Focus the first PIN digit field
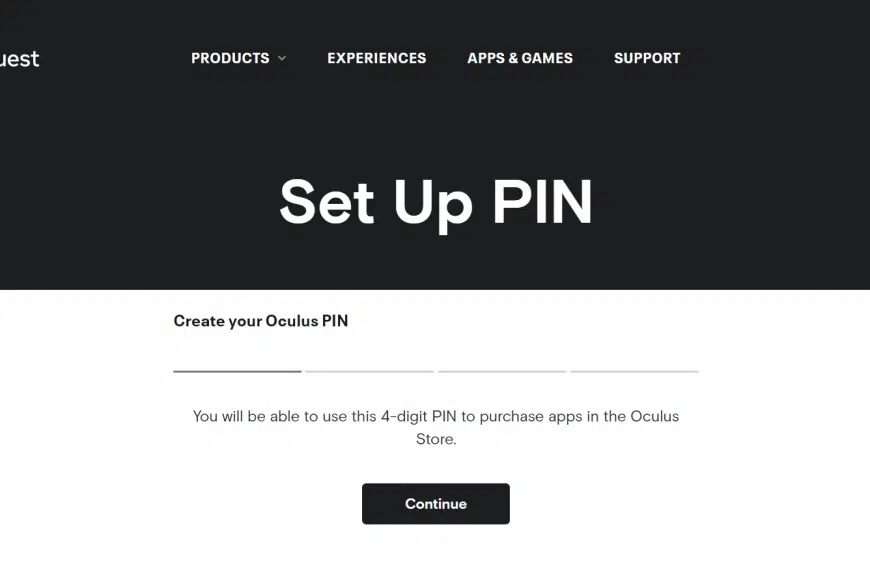870x570 pixels. 237,358
